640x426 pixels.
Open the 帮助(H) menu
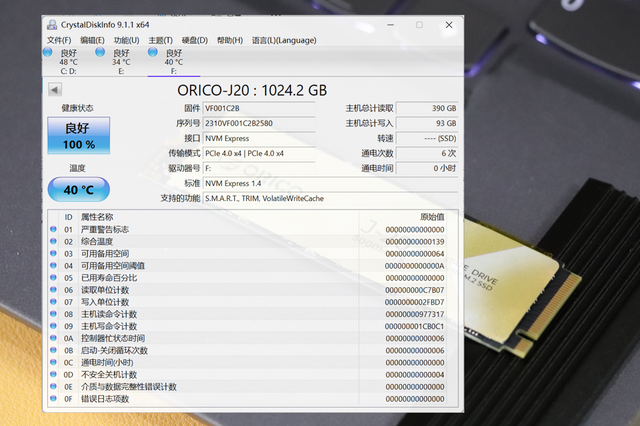[x=230, y=40]
